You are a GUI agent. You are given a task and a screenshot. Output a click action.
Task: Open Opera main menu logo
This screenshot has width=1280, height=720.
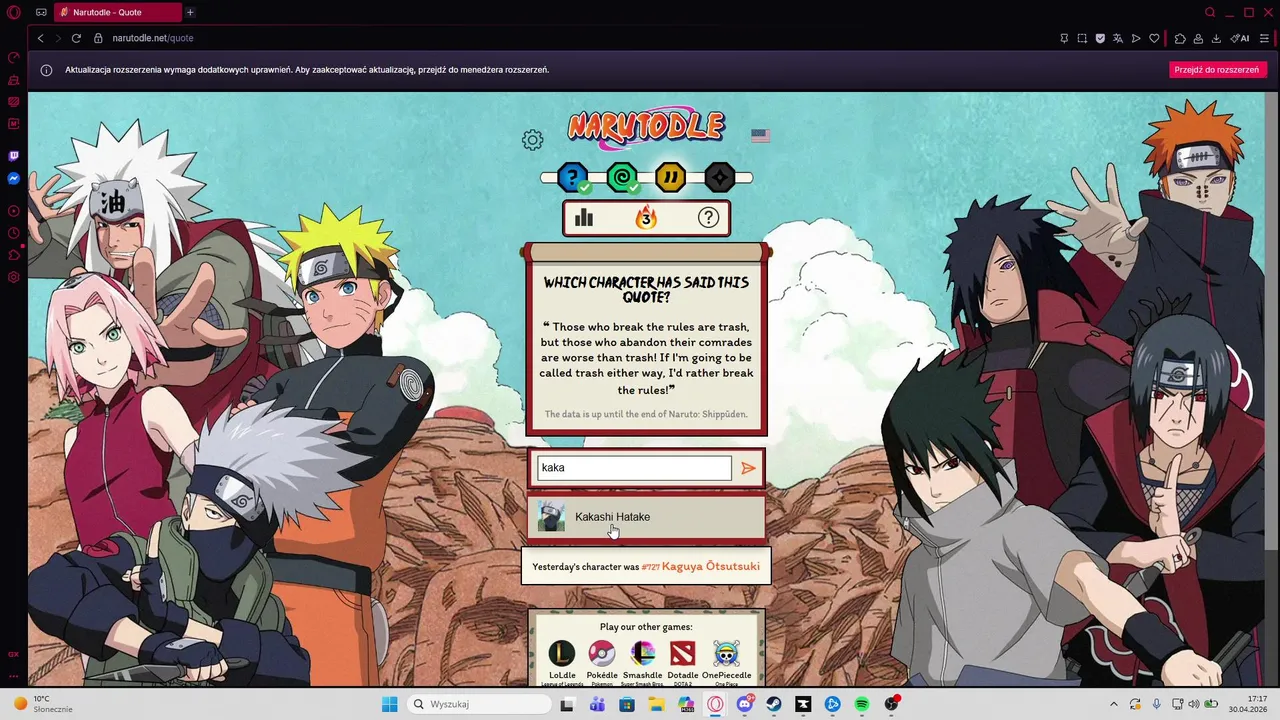click(x=14, y=13)
